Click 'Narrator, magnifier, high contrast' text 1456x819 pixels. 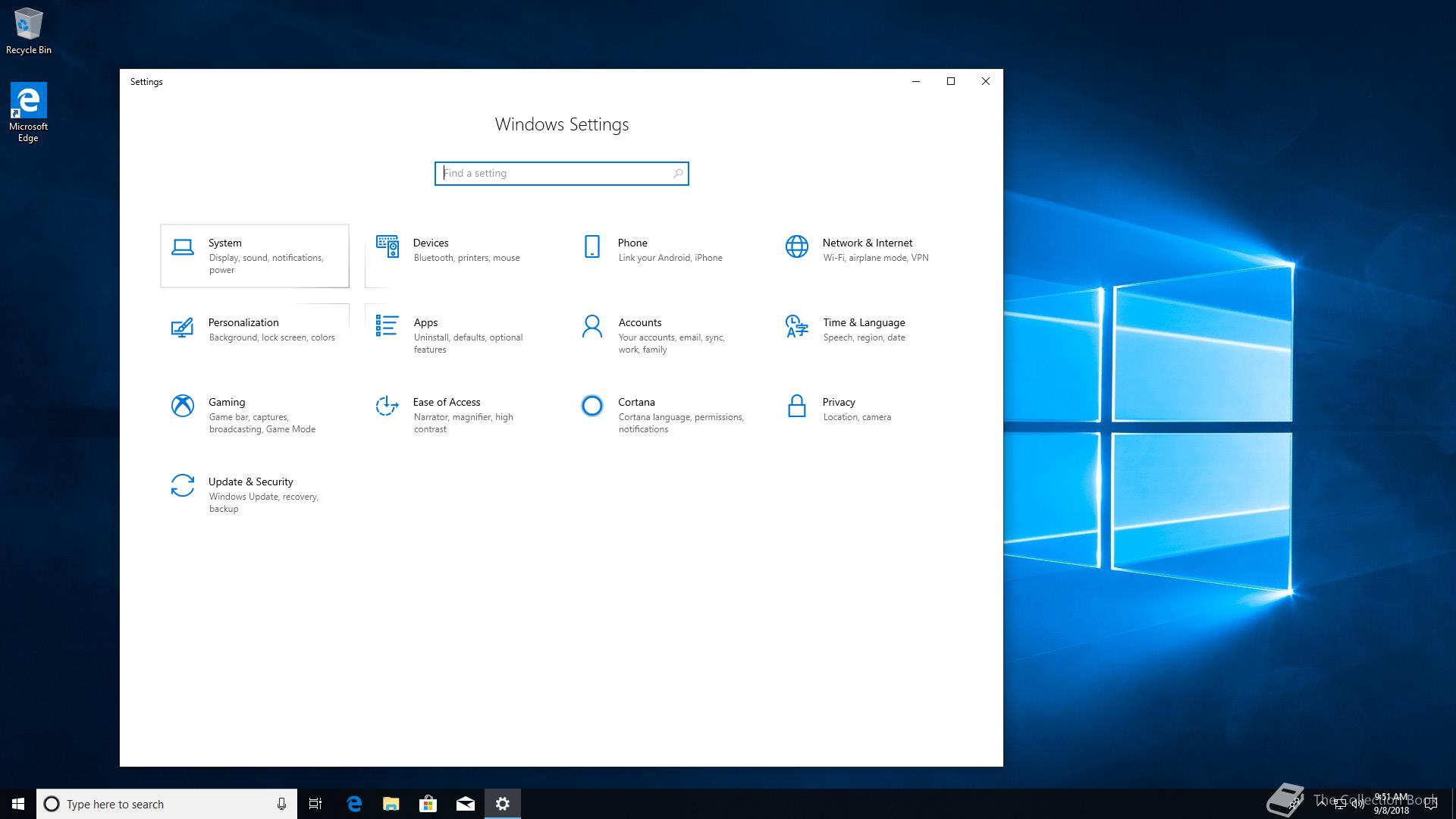click(x=463, y=423)
